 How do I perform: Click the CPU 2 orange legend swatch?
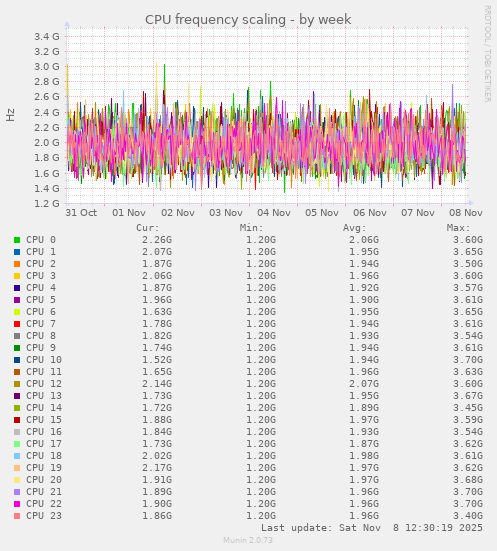[17, 264]
